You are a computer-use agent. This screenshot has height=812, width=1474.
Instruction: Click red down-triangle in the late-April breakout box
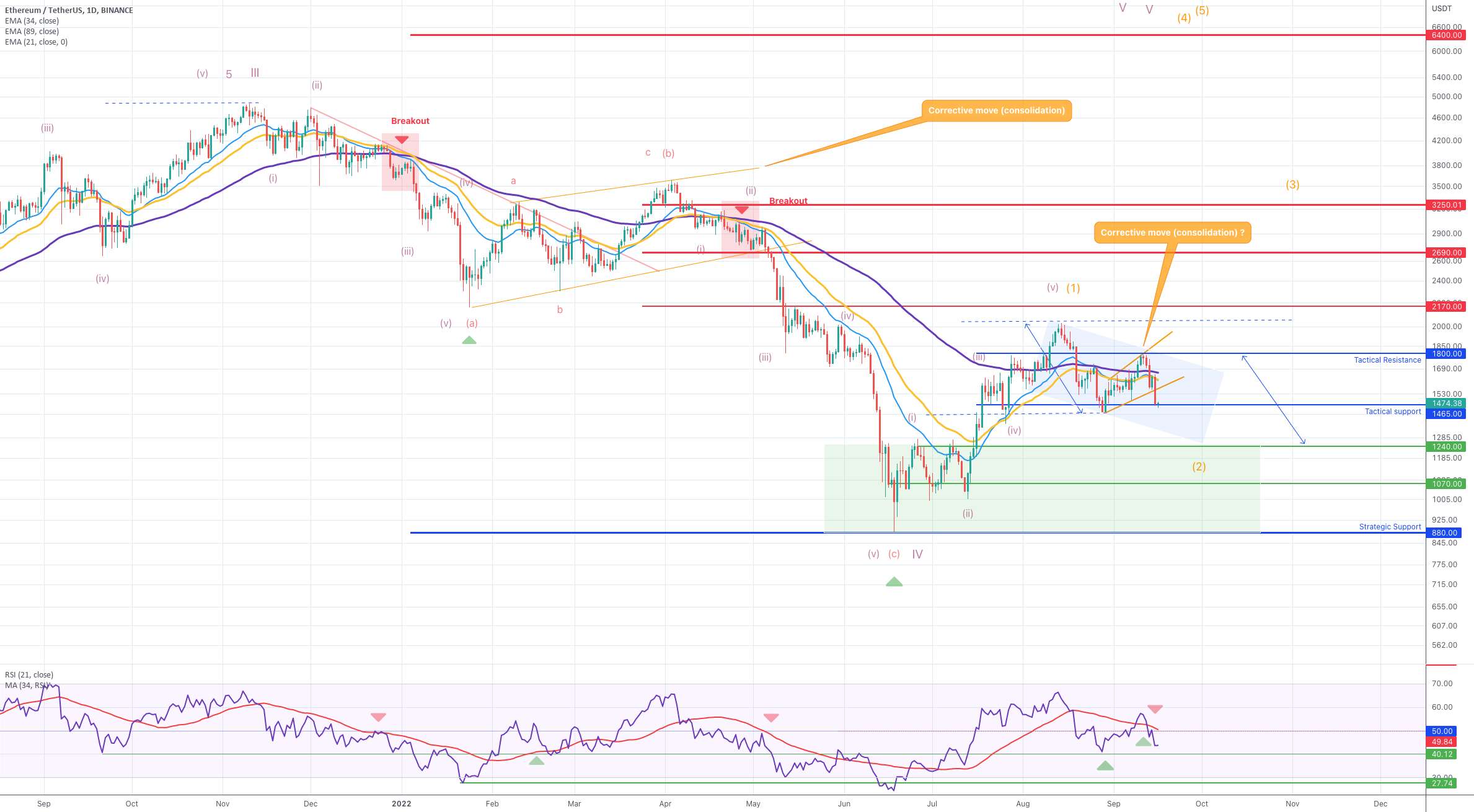741,210
